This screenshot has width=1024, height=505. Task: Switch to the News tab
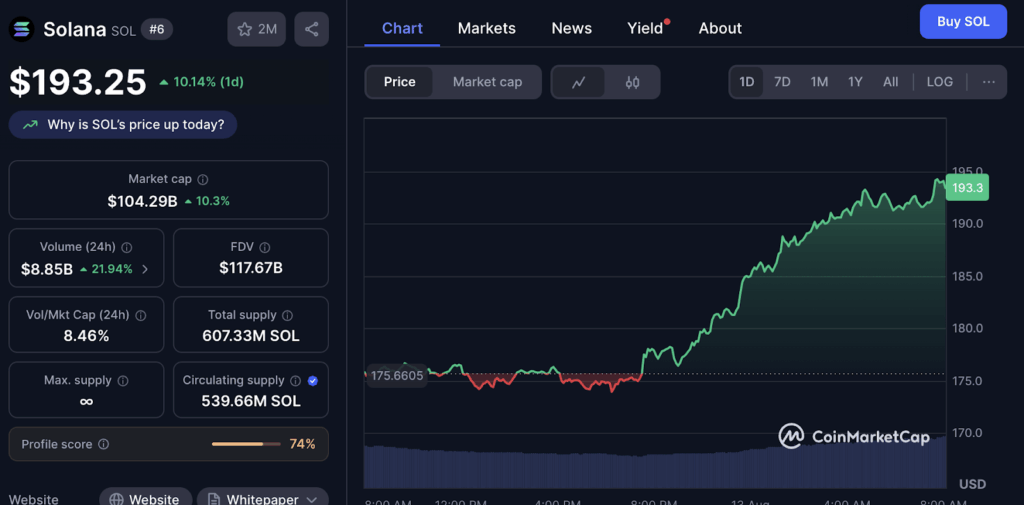(x=571, y=28)
